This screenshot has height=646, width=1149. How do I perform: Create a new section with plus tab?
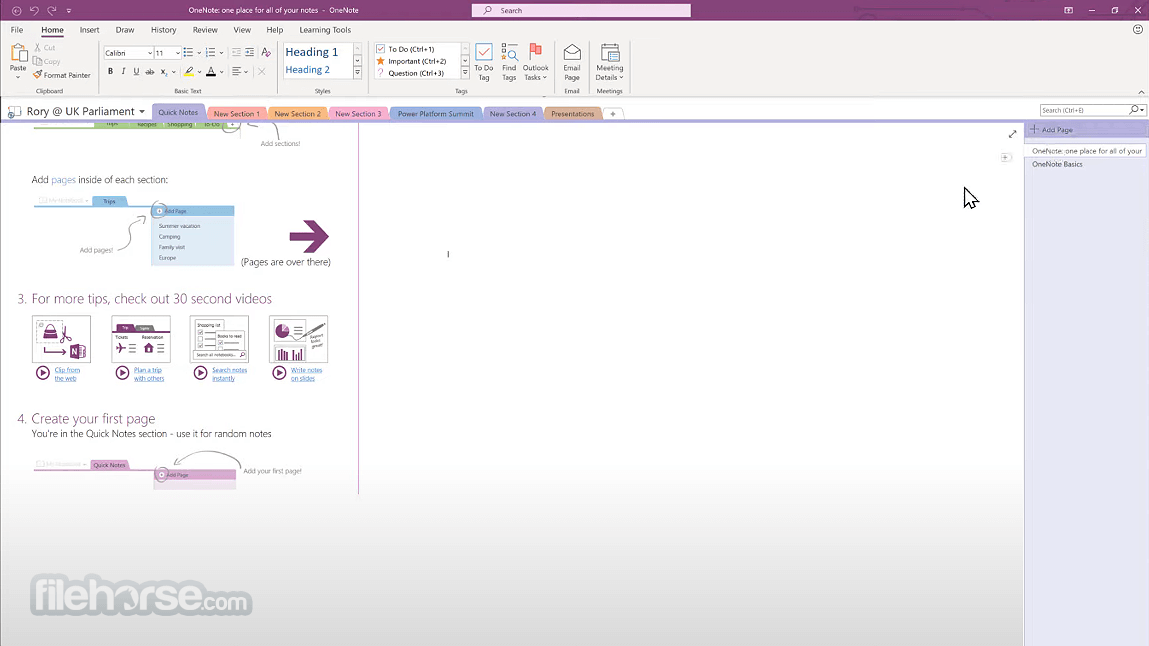tap(613, 114)
